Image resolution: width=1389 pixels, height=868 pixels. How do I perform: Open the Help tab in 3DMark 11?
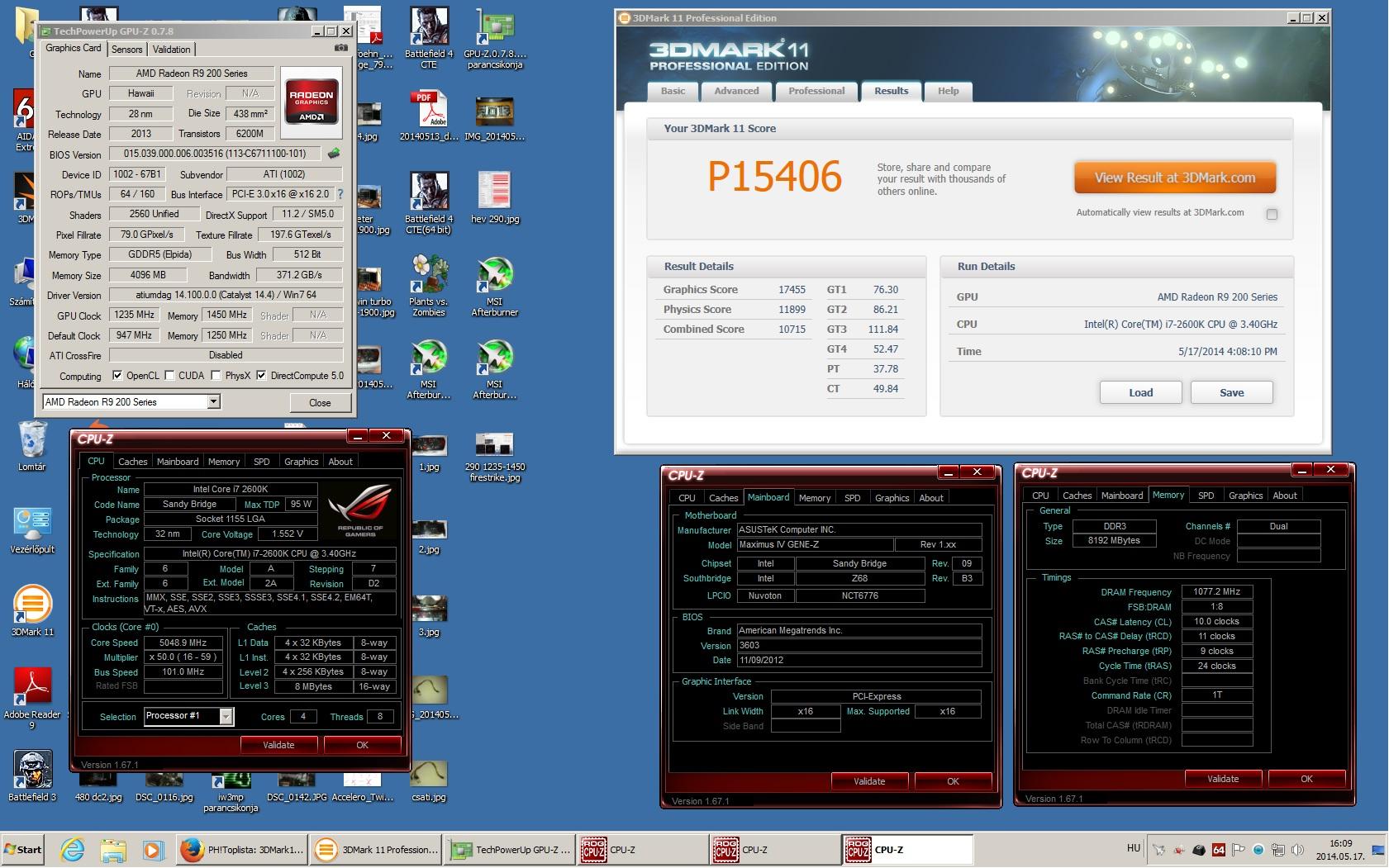948,91
